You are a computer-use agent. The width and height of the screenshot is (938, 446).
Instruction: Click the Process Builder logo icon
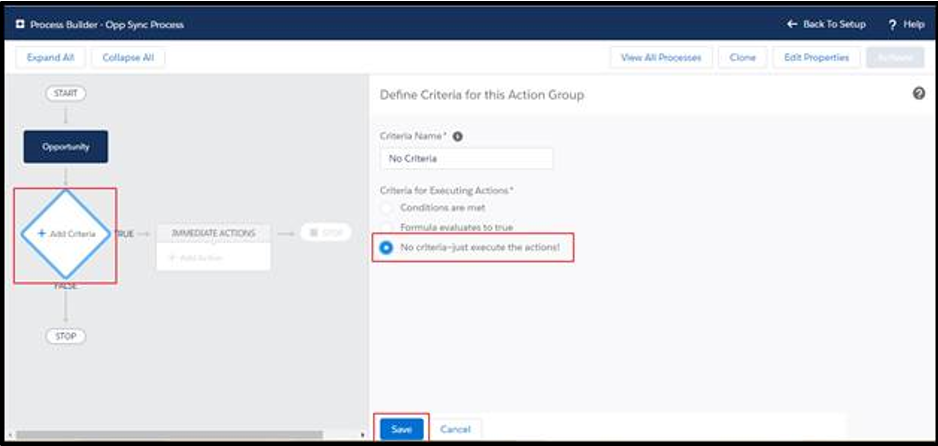point(20,24)
